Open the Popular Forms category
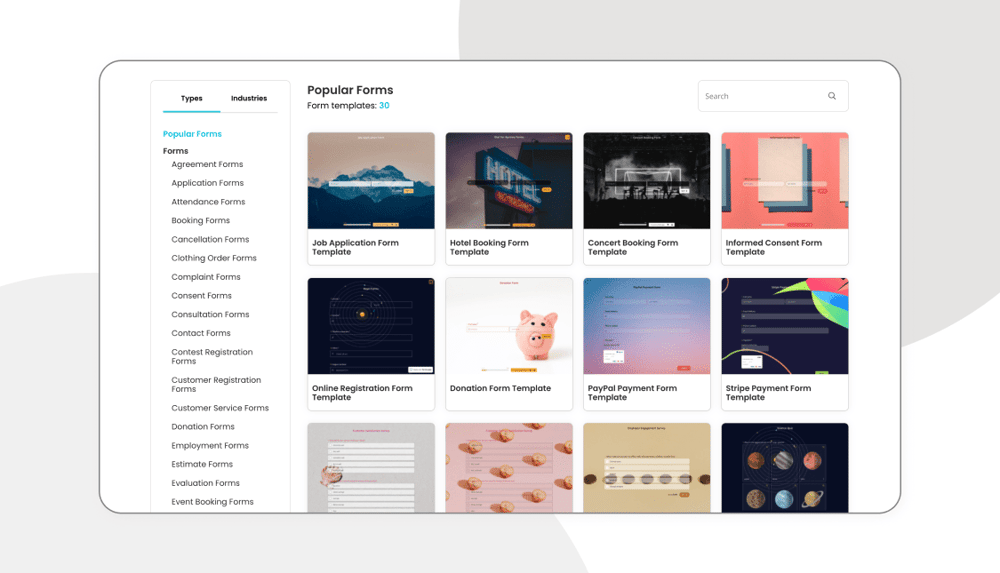Screen dimensions: 1000x573 [192, 134]
